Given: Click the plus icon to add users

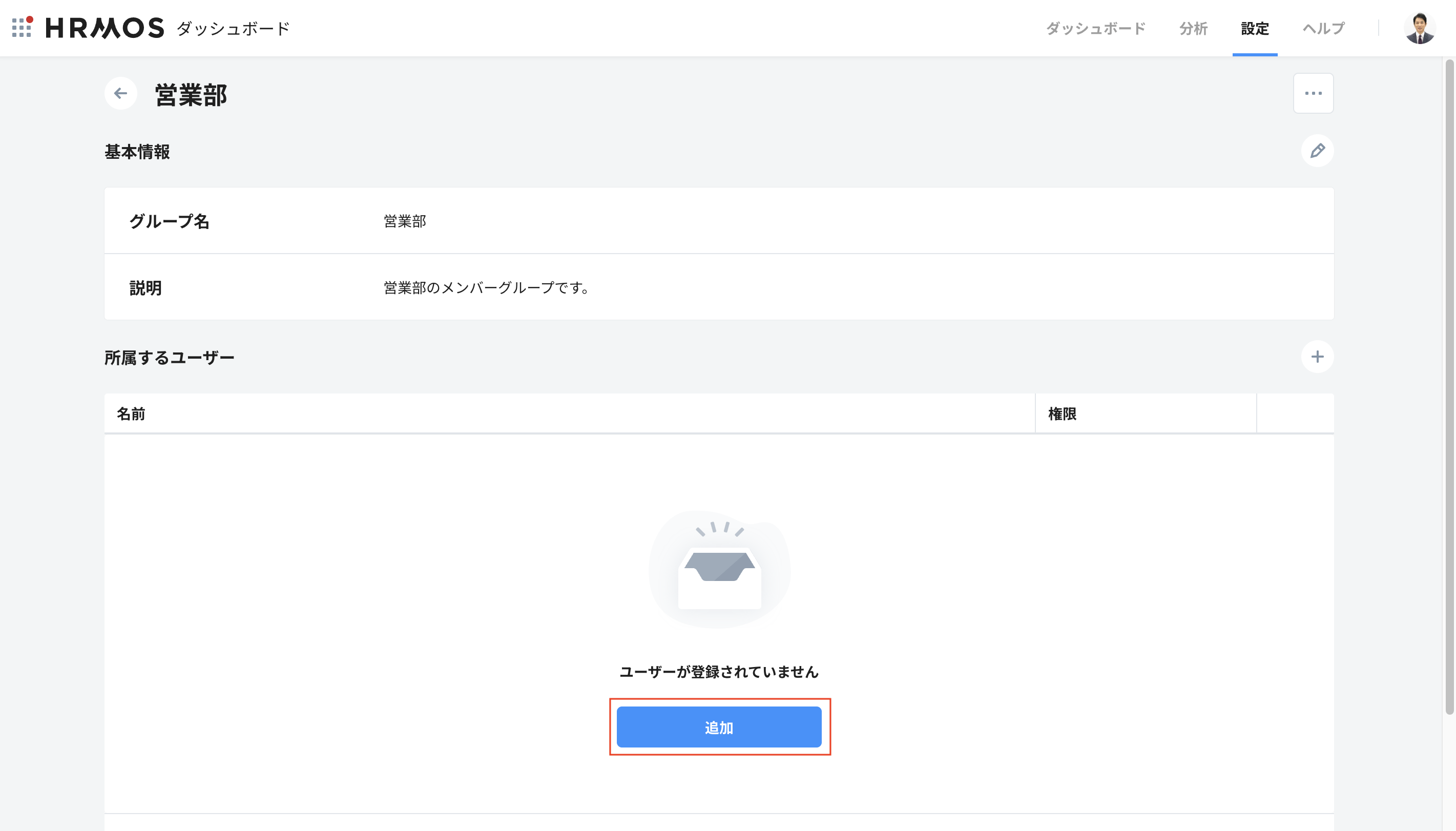Looking at the screenshot, I should (1317, 357).
